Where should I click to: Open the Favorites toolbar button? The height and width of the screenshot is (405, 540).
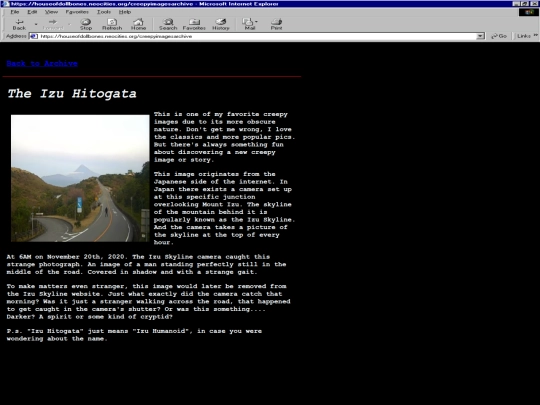pos(194,24)
